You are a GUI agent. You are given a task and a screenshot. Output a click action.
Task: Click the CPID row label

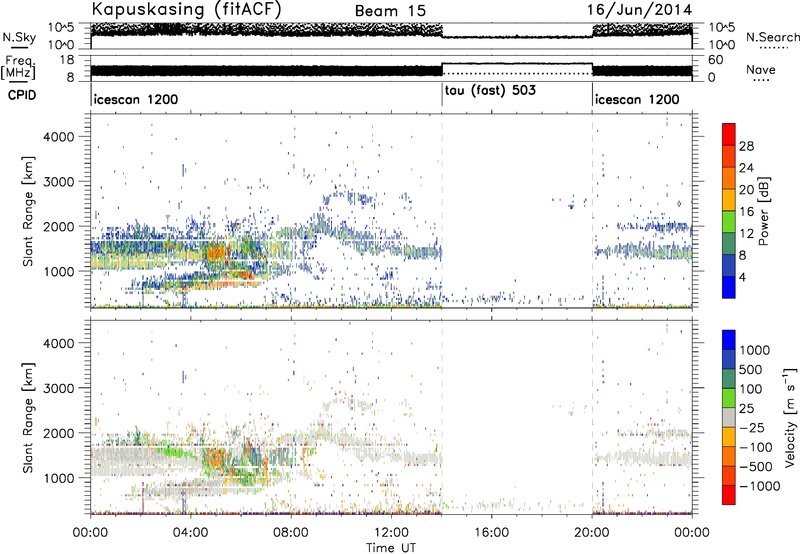(22, 95)
